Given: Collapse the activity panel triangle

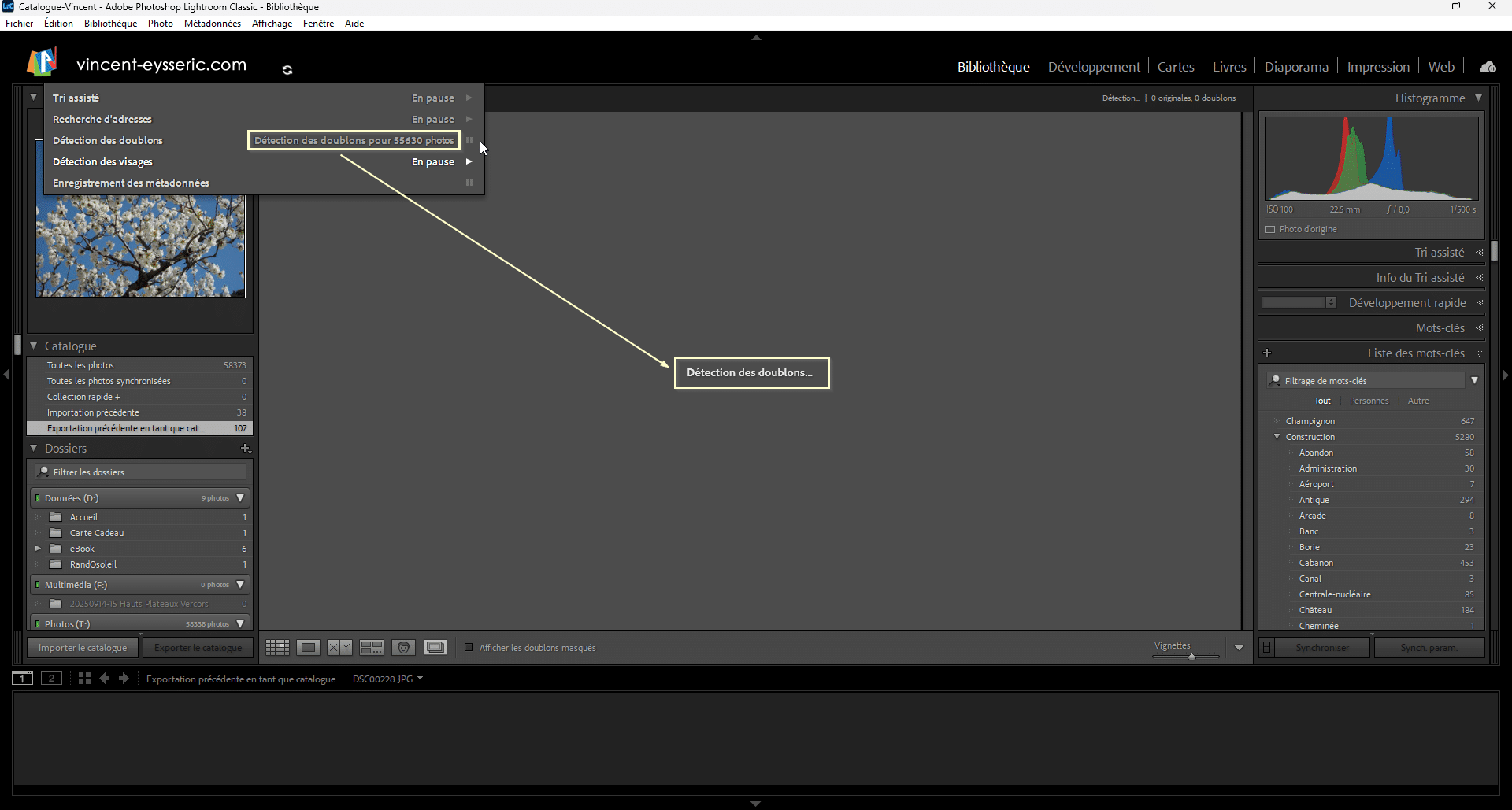Looking at the screenshot, I should click(33, 97).
